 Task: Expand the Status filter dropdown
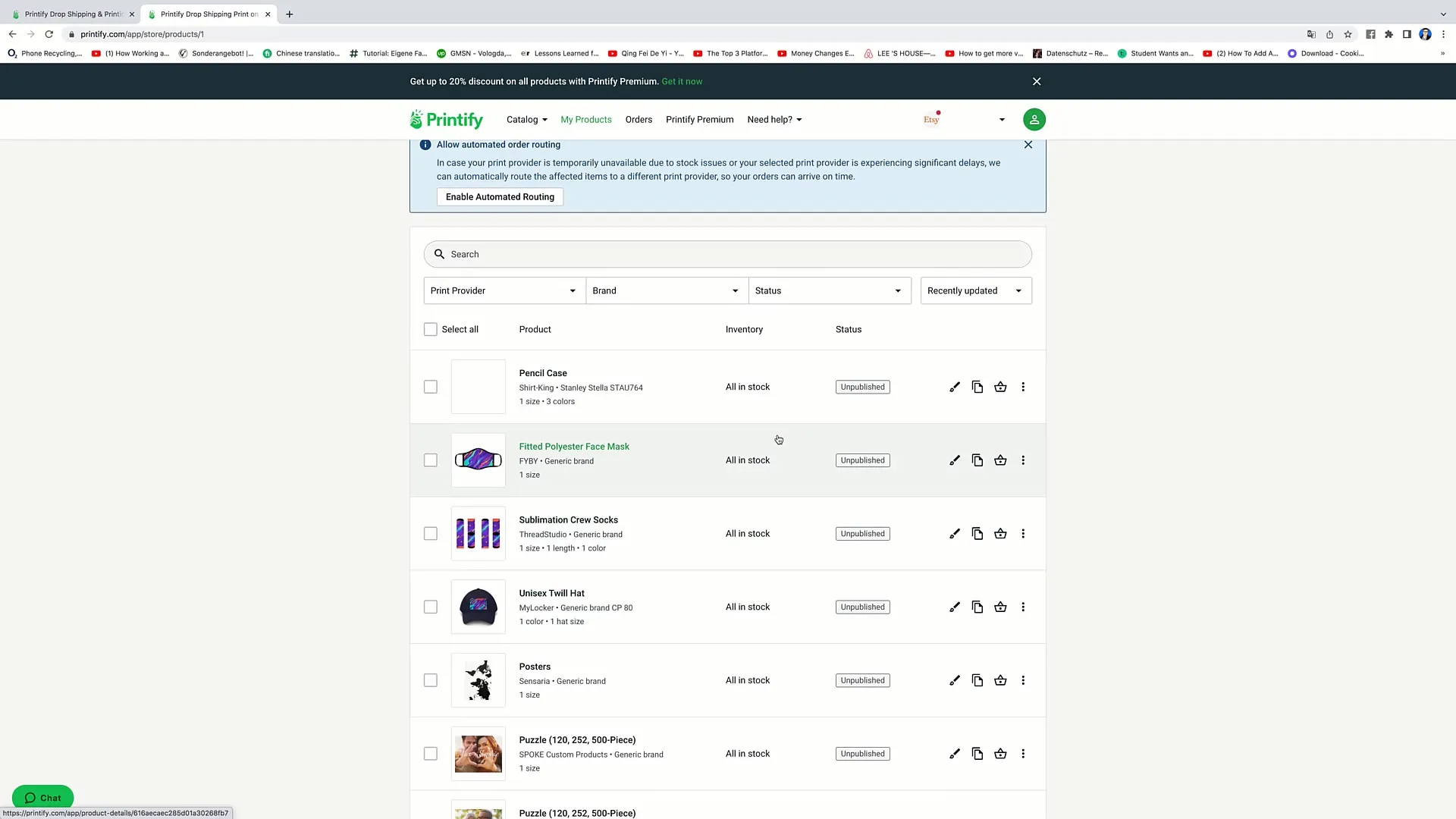[830, 290]
